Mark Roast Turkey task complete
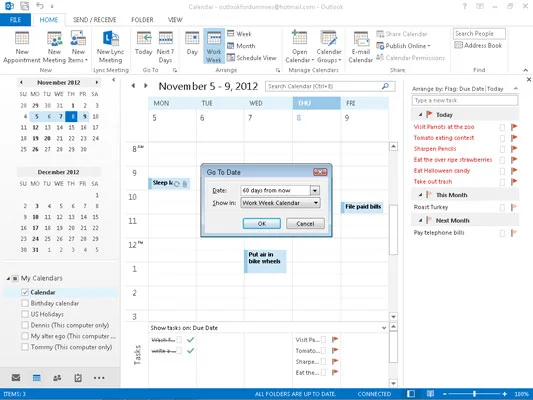This screenshot has height=400, width=533. (502, 208)
